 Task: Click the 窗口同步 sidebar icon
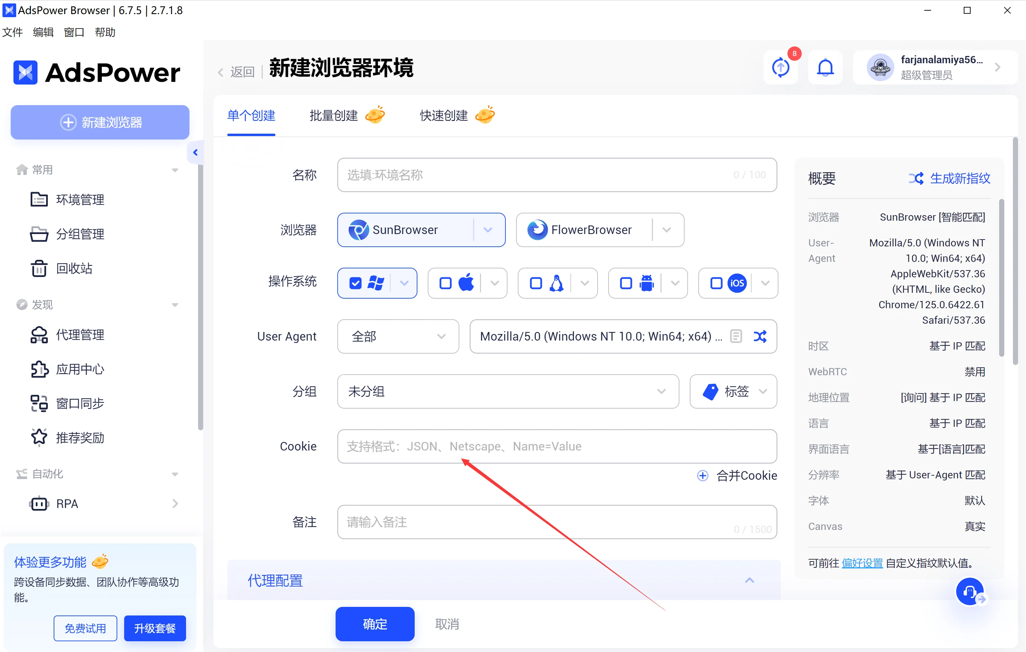[x=39, y=403]
